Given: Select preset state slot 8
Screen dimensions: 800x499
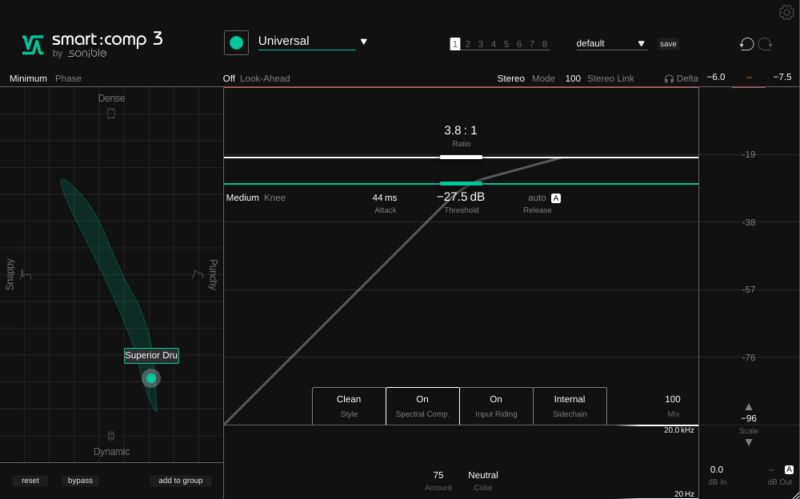Looking at the screenshot, I should tap(545, 44).
